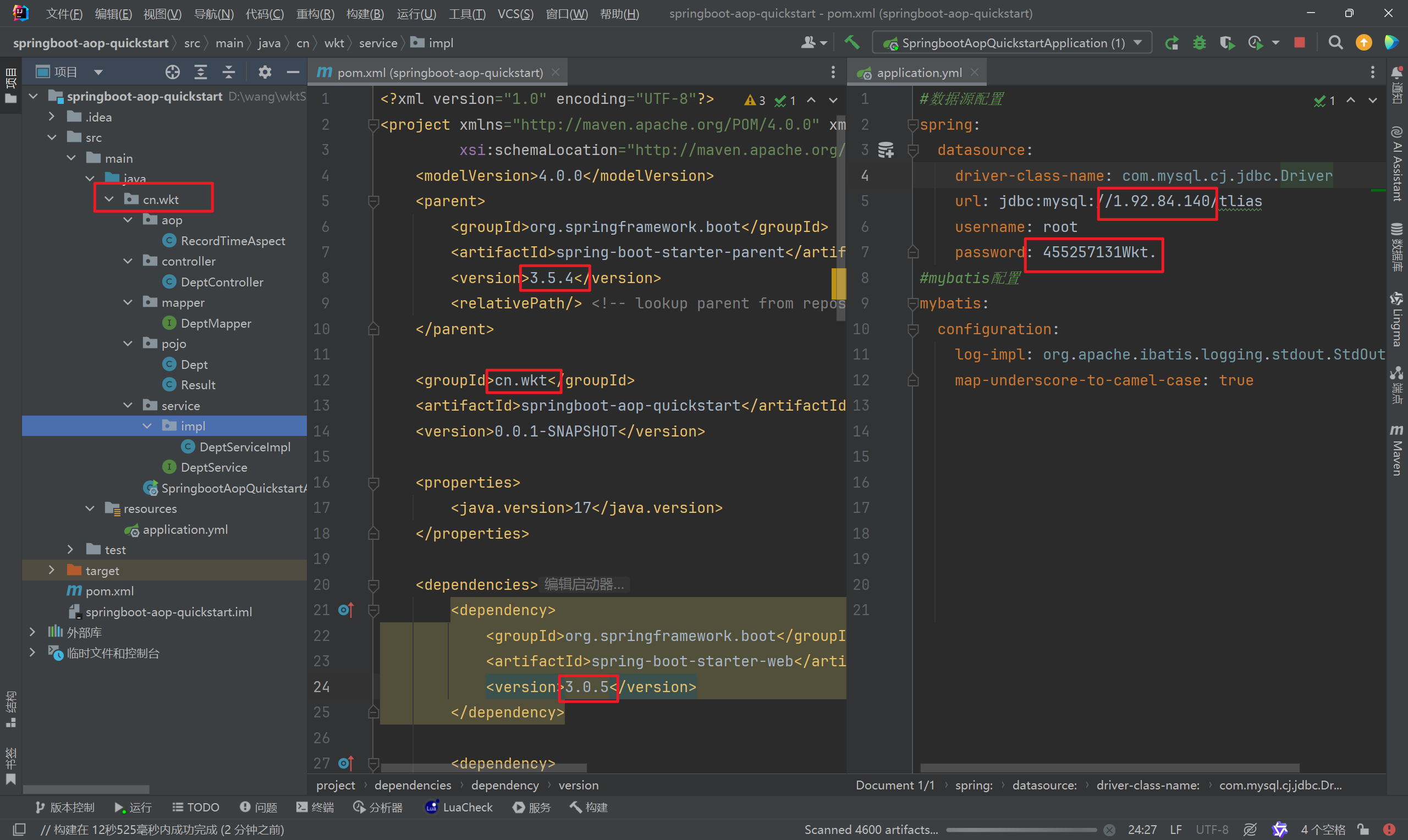Click the Select Opened File target icon
The image size is (1408, 840).
(x=172, y=72)
